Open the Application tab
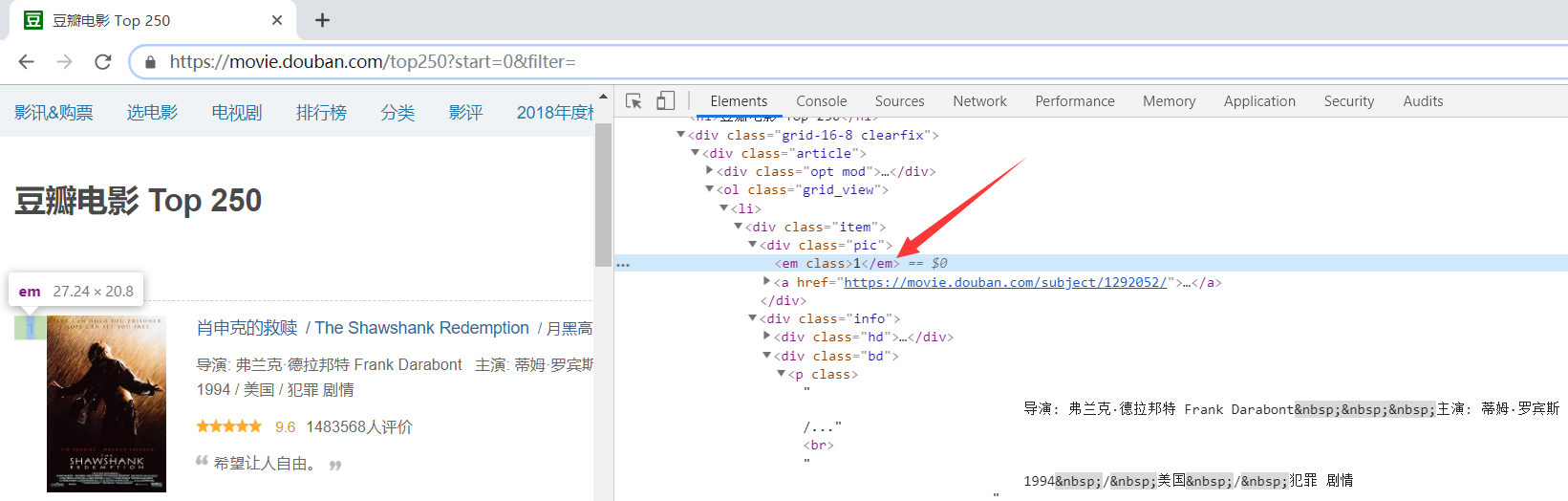 pos(1259,101)
